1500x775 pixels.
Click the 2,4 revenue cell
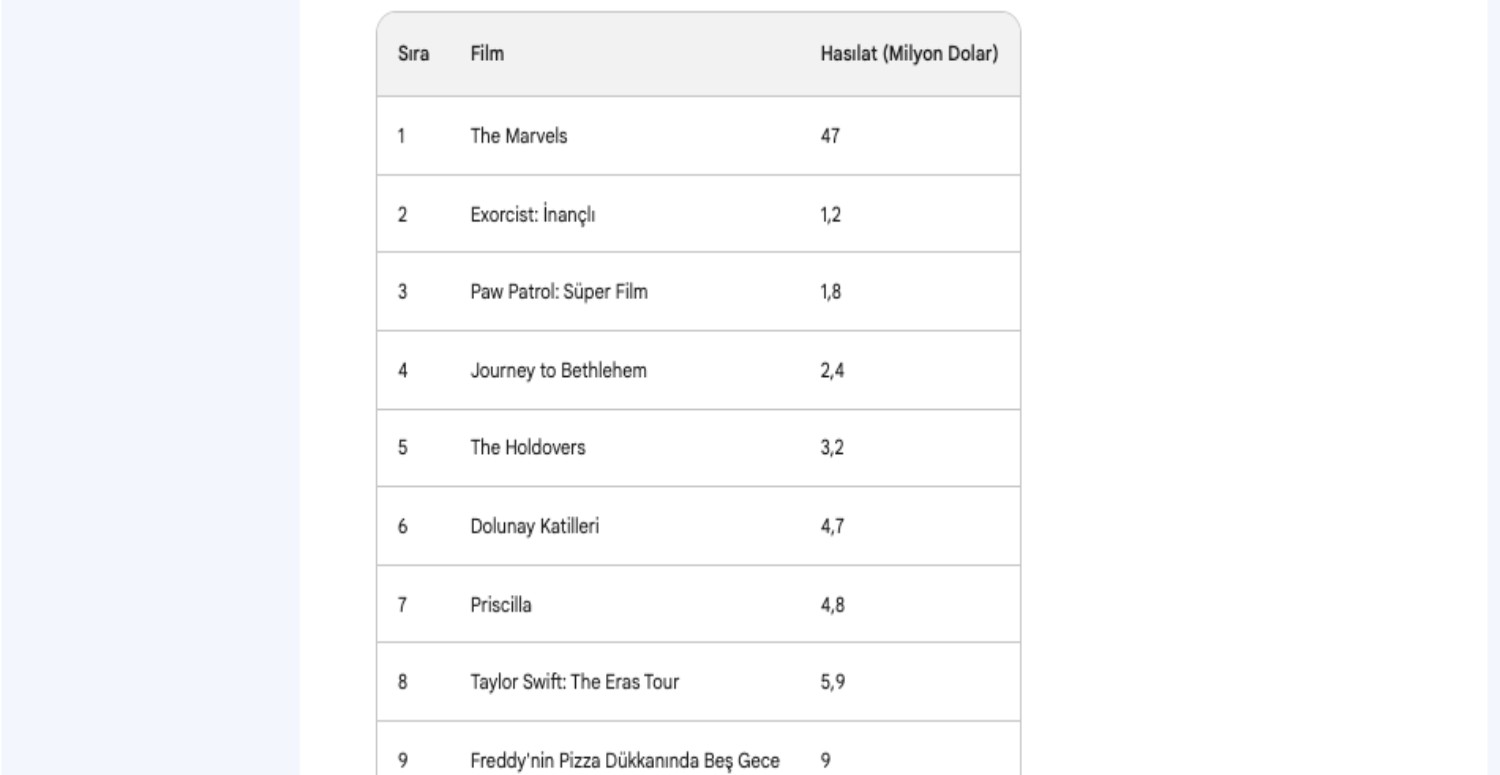[x=829, y=370]
